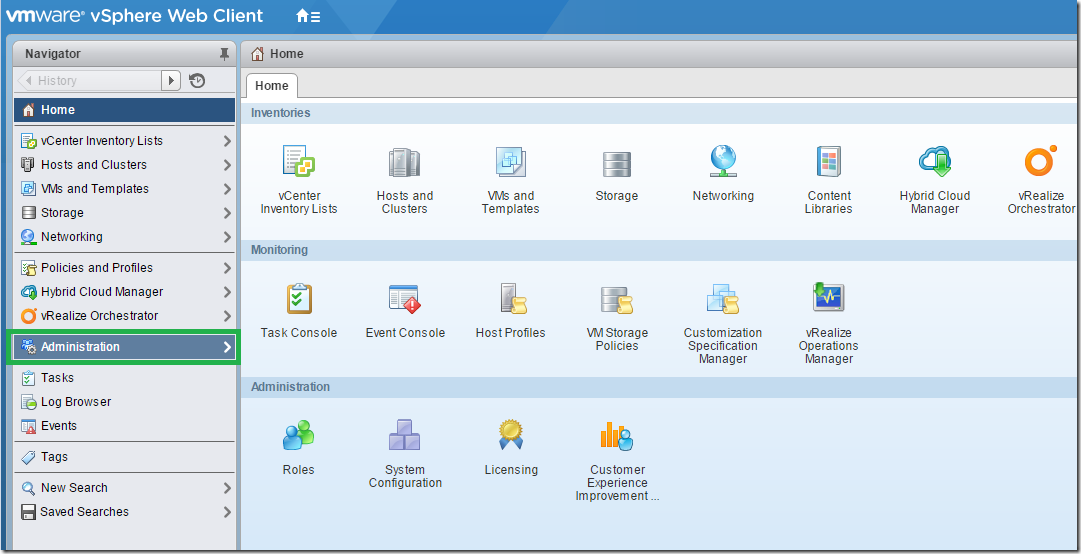
Task: Expand the Storage chevron in the Navigator
Action: tap(227, 214)
